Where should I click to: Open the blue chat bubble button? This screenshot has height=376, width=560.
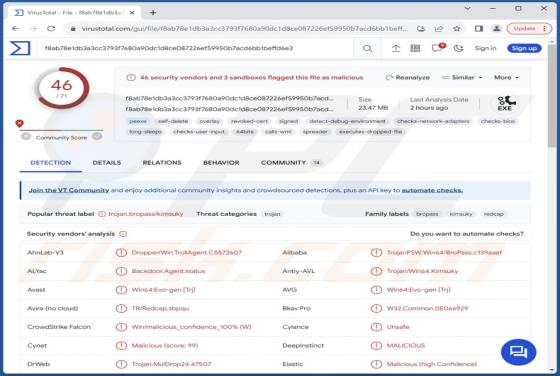pyautogui.click(x=518, y=352)
